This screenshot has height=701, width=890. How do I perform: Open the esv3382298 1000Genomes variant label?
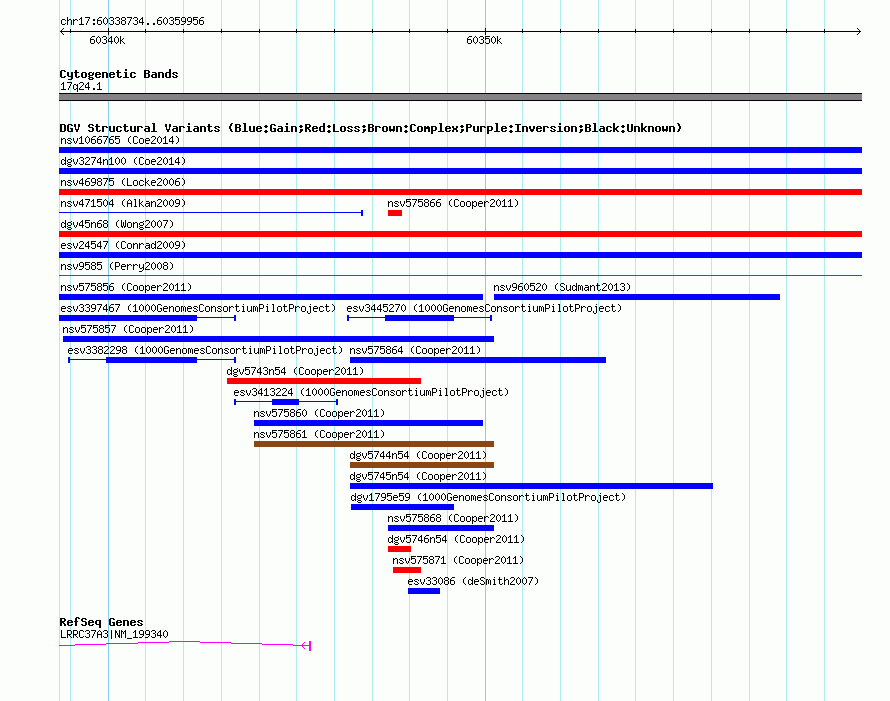pyautogui.click(x=205, y=350)
